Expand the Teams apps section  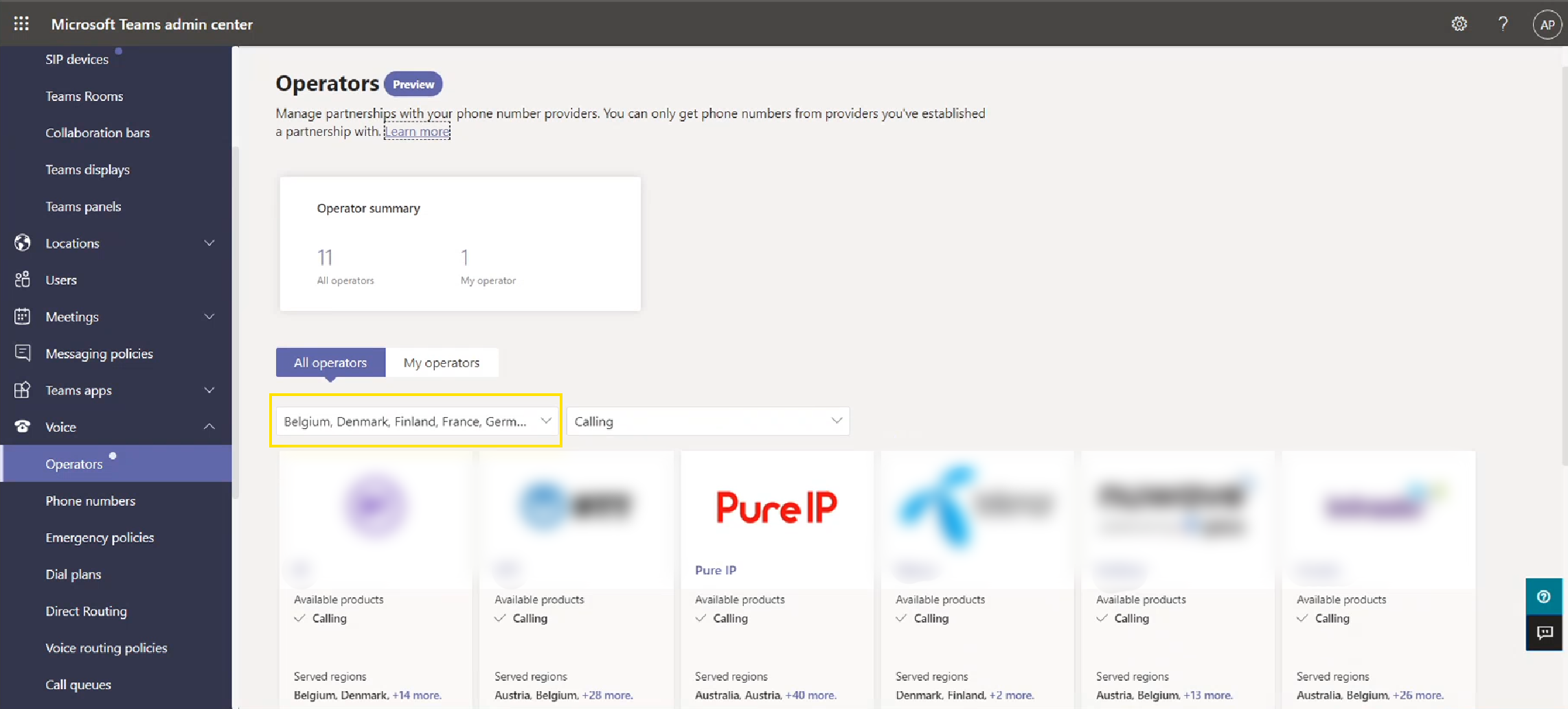209,390
